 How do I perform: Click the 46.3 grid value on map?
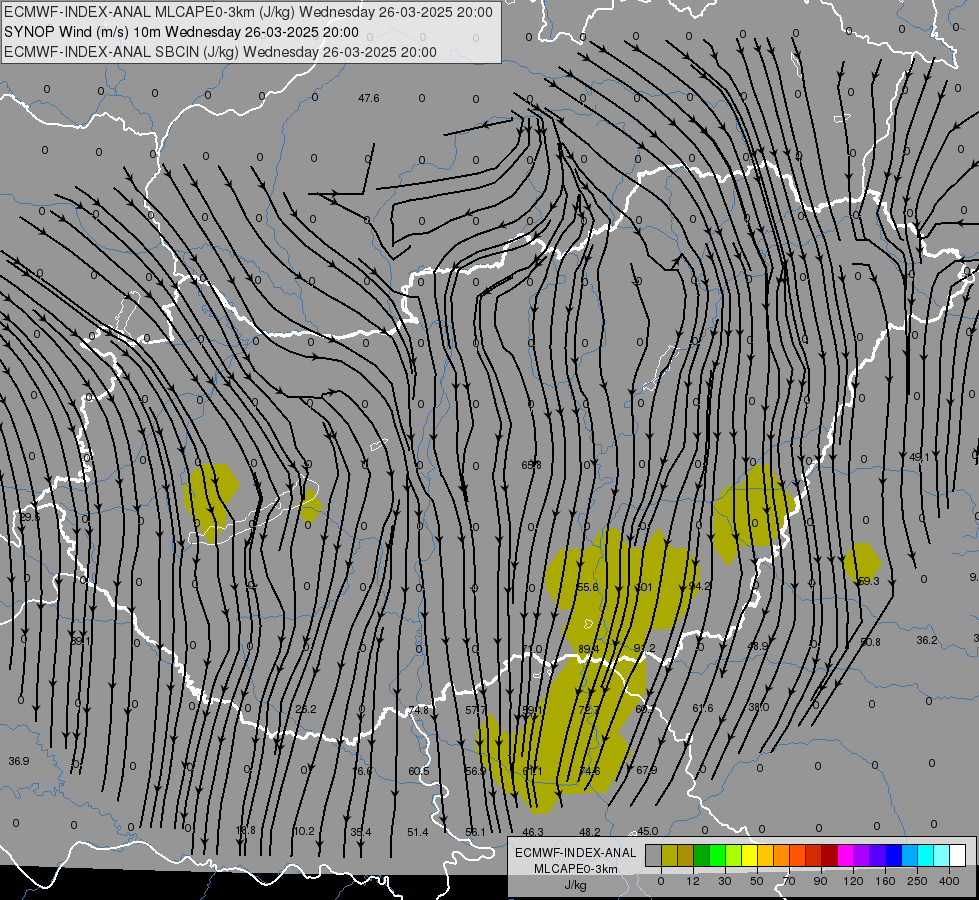click(x=533, y=832)
